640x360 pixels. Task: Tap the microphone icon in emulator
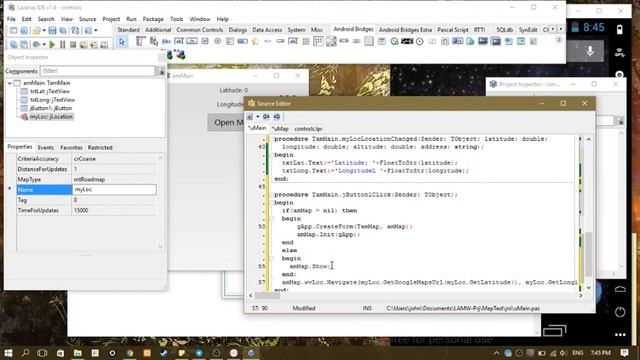590,51
